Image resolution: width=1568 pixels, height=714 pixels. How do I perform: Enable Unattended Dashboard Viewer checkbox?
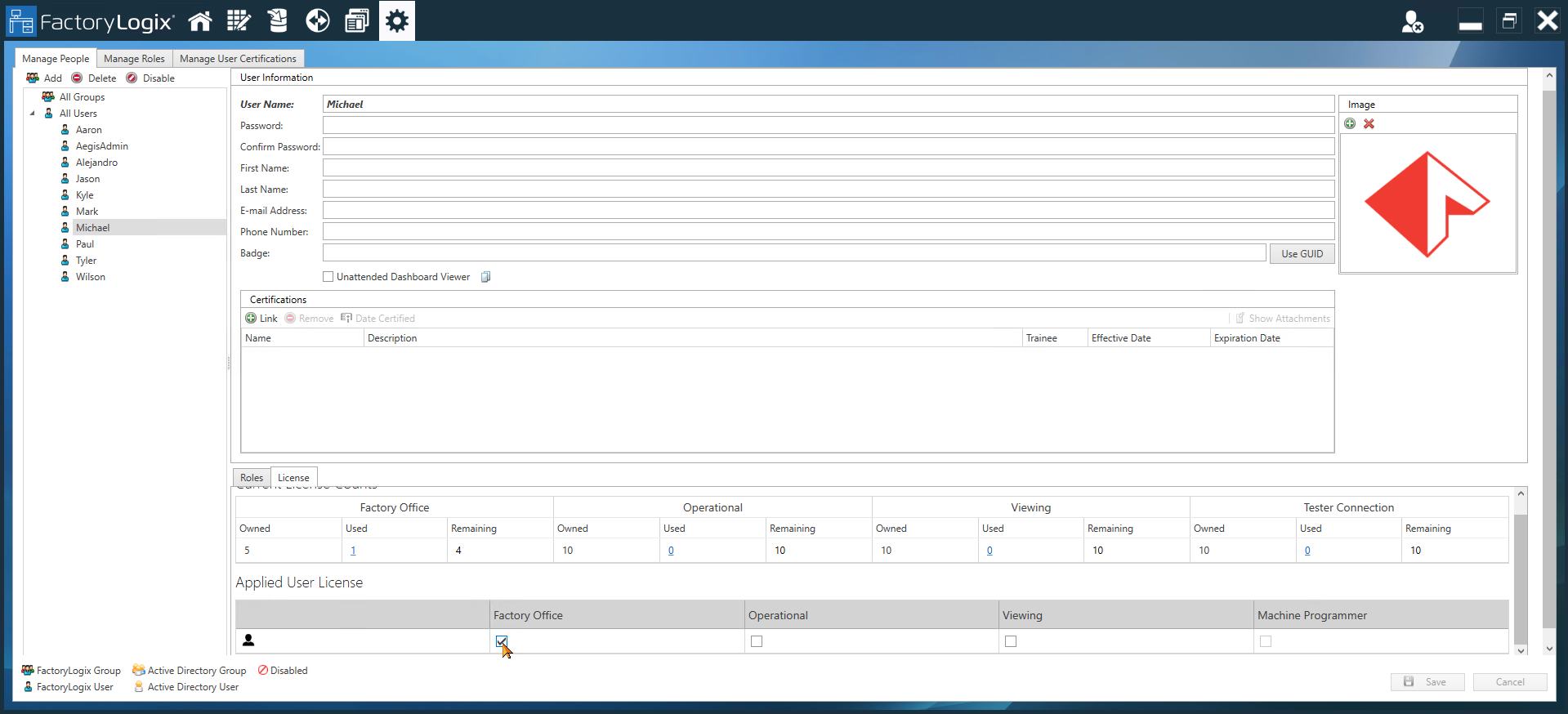[328, 277]
